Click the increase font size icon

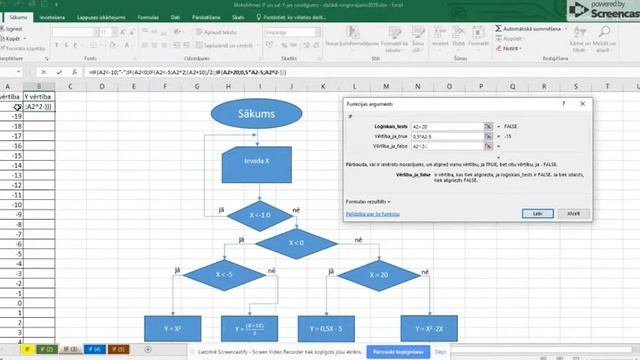click(x=123, y=32)
